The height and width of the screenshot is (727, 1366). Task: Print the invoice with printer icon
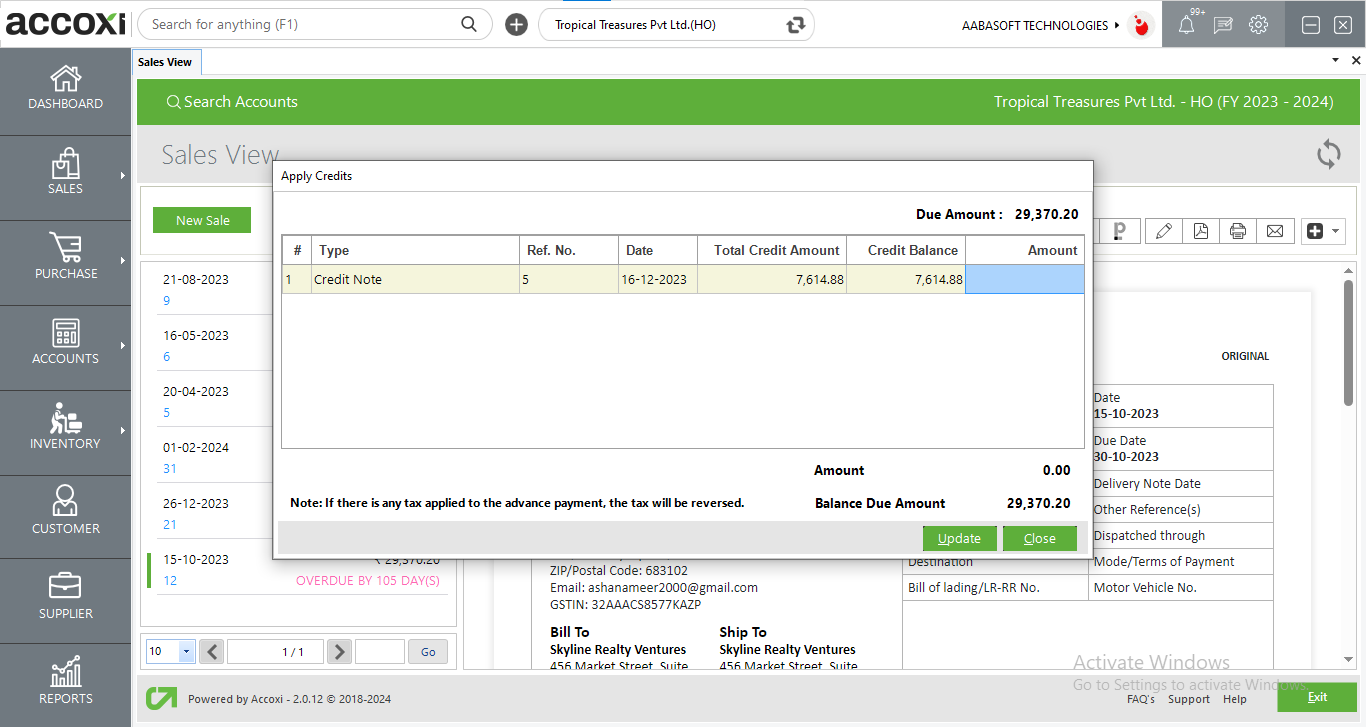(x=1238, y=231)
